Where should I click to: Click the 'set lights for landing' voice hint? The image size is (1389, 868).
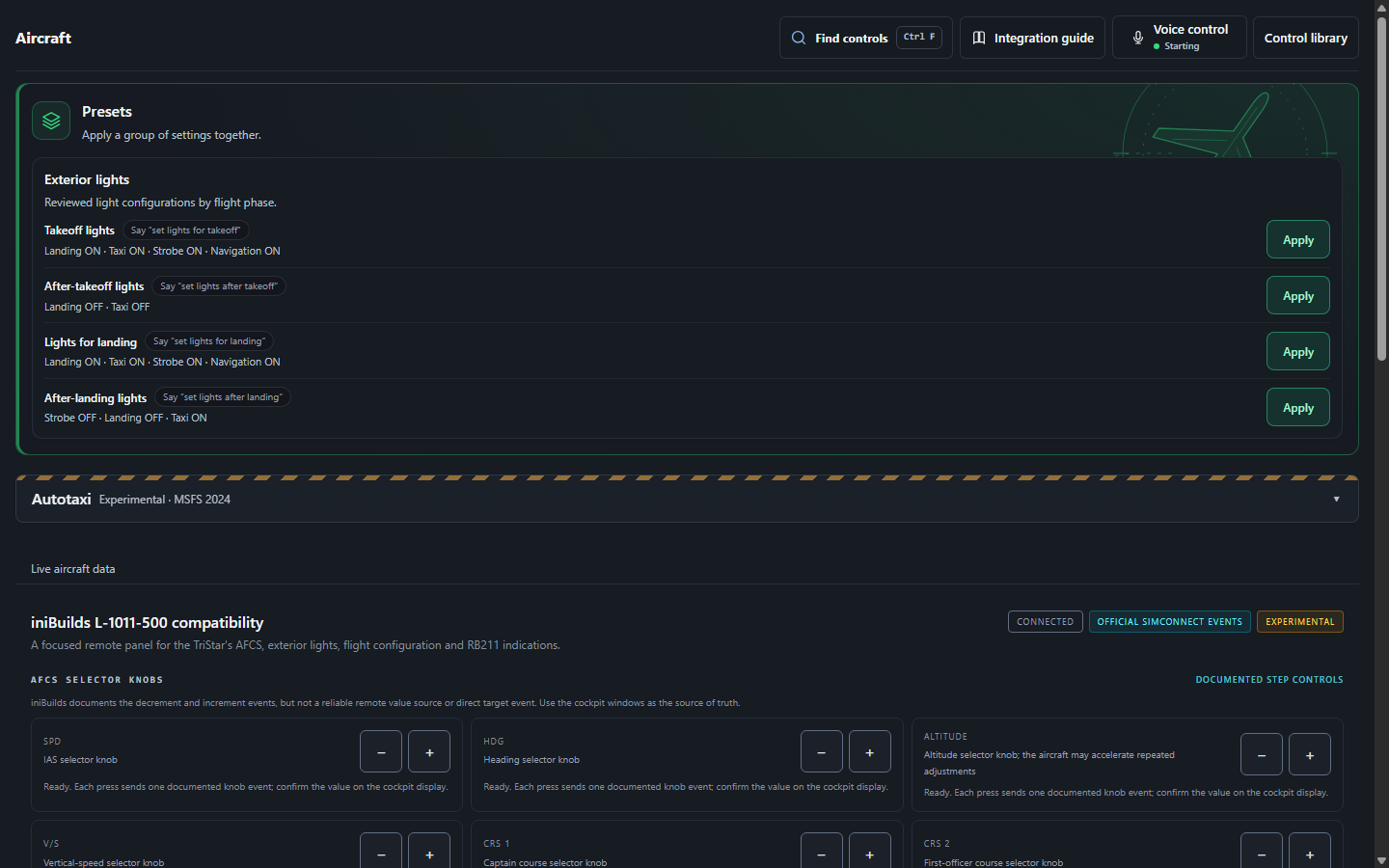pyautogui.click(x=209, y=341)
